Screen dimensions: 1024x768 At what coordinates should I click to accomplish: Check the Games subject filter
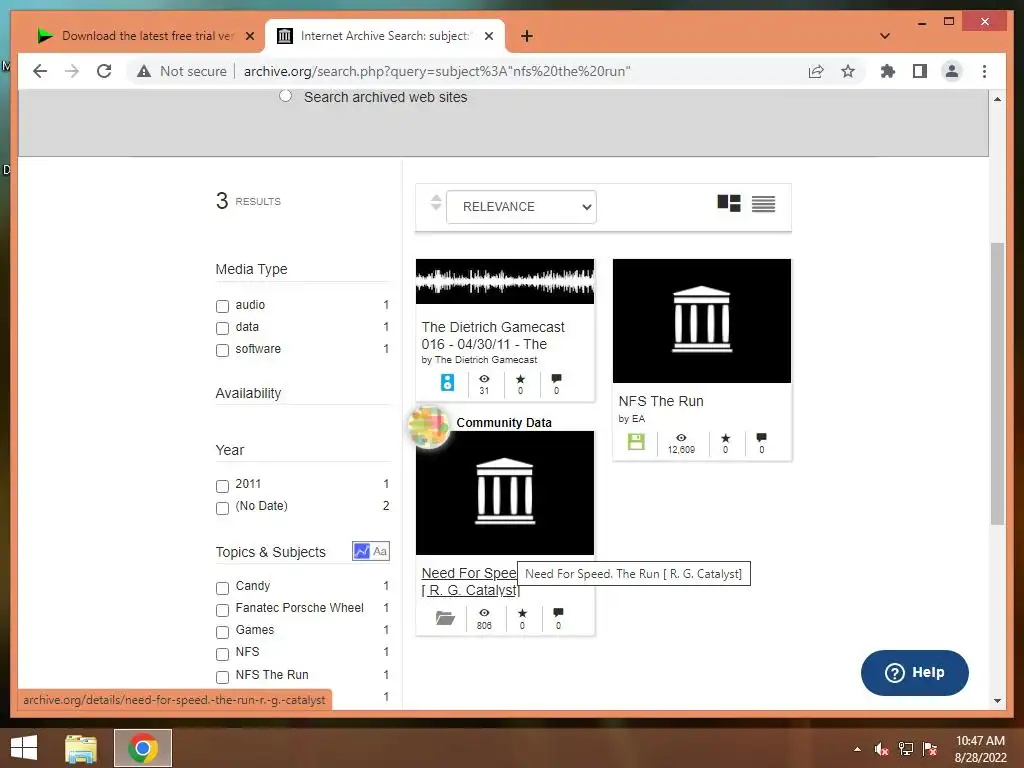pos(223,632)
